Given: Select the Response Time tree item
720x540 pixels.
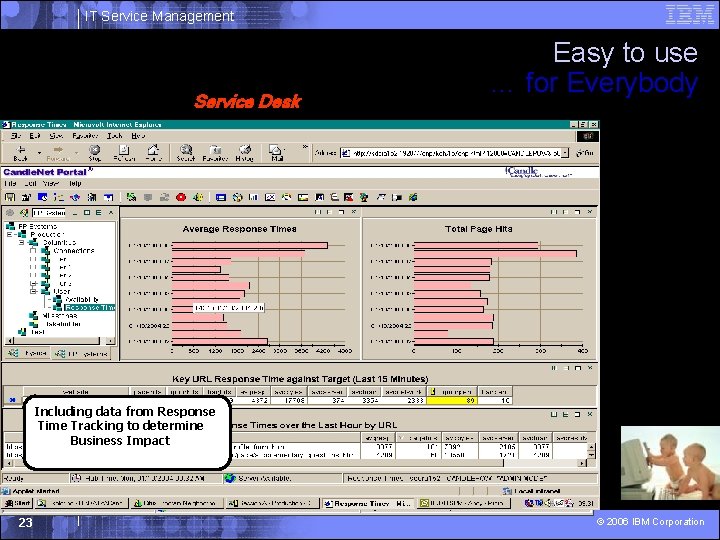Looking at the screenshot, I should [x=90, y=308].
